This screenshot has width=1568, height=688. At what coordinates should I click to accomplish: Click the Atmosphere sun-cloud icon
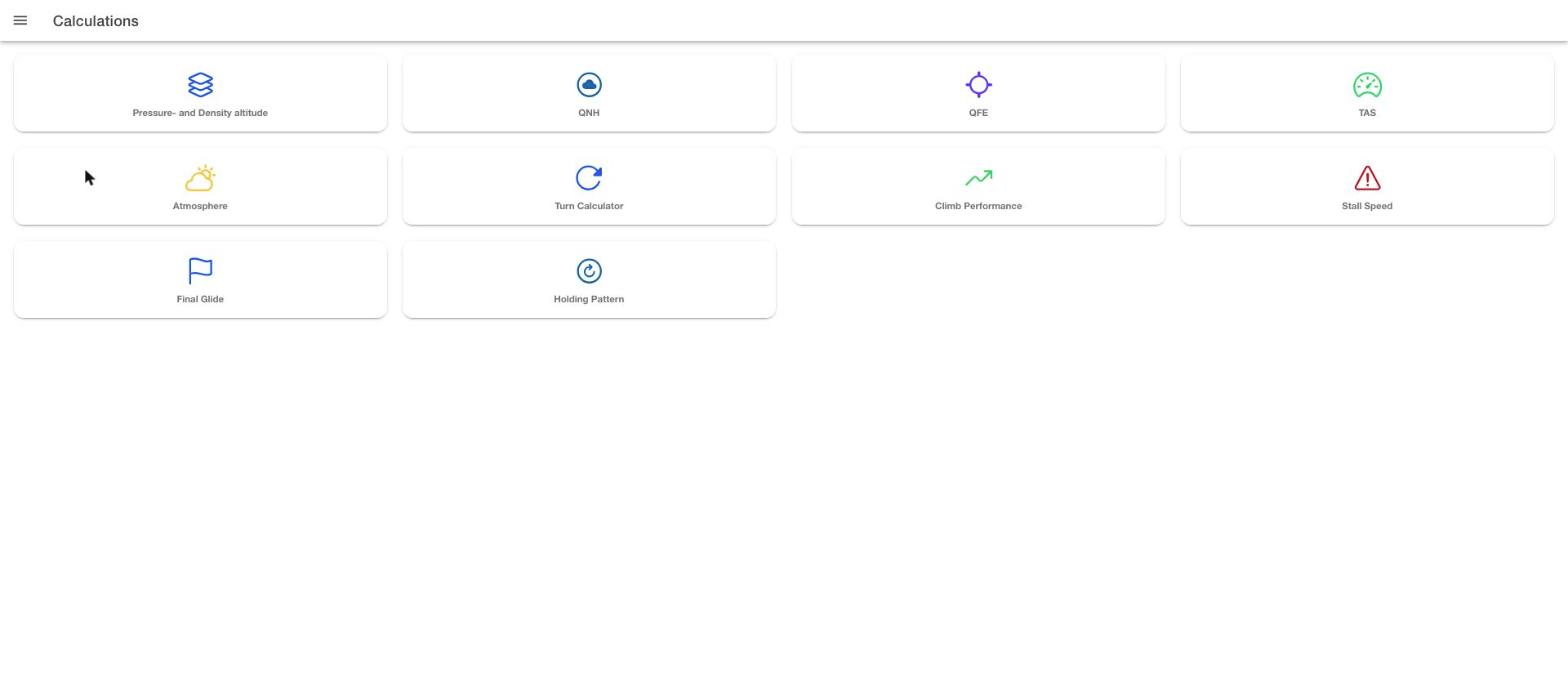click(x=200, y=178)
